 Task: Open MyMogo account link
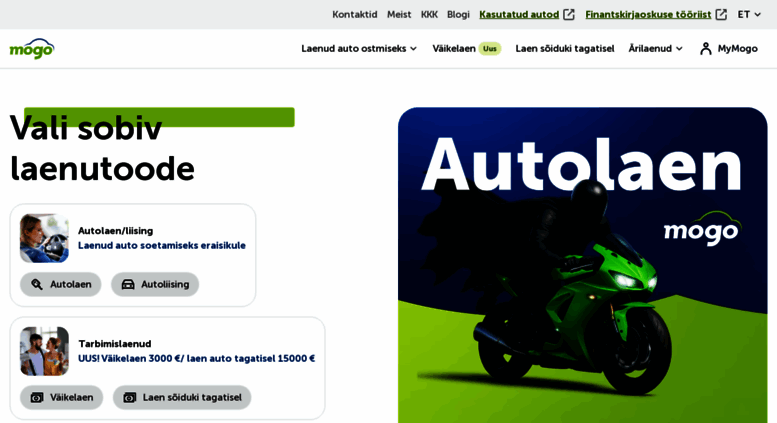coord(728,49)
